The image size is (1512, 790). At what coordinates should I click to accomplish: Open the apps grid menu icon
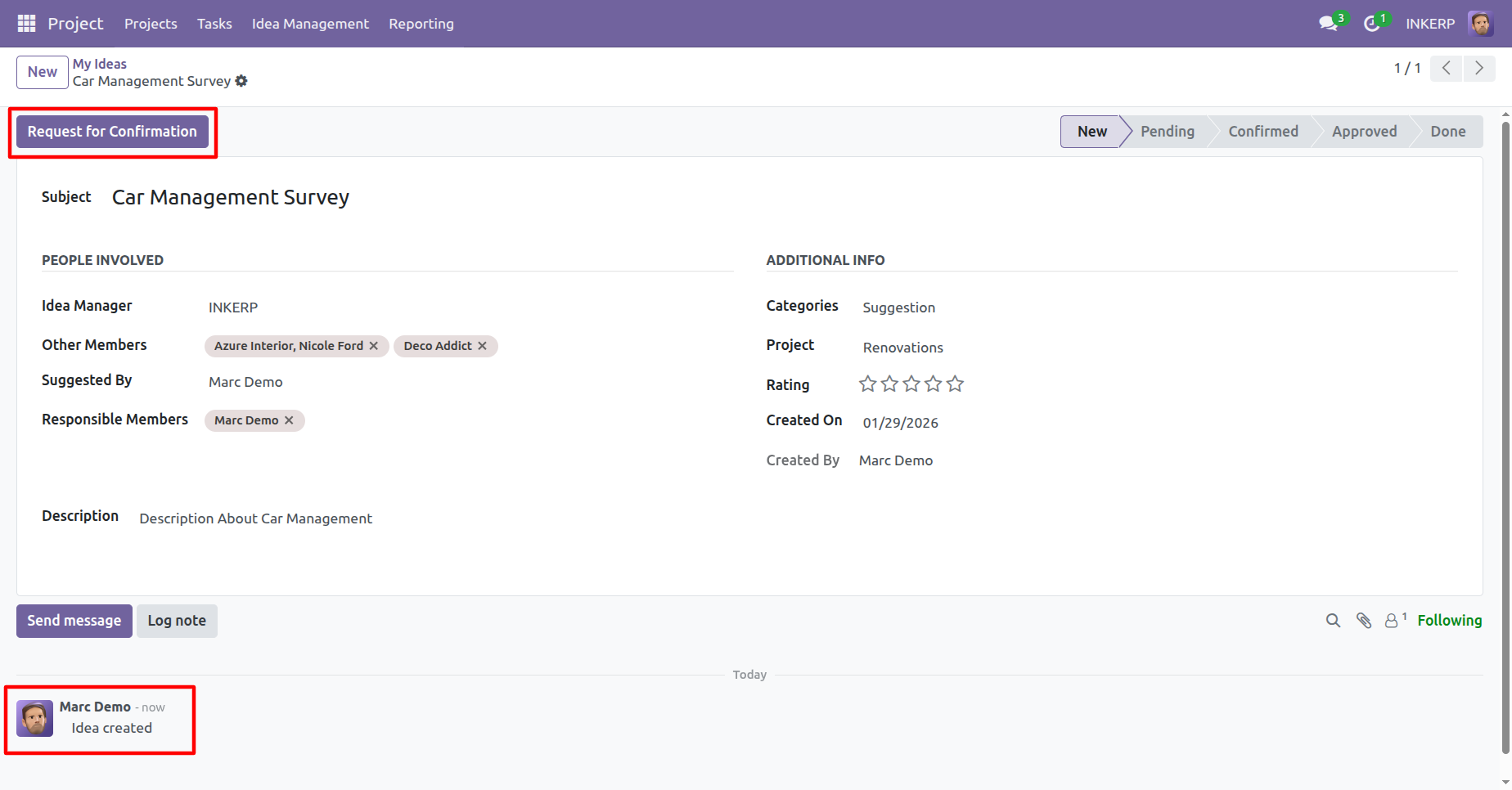pos(26,24)
